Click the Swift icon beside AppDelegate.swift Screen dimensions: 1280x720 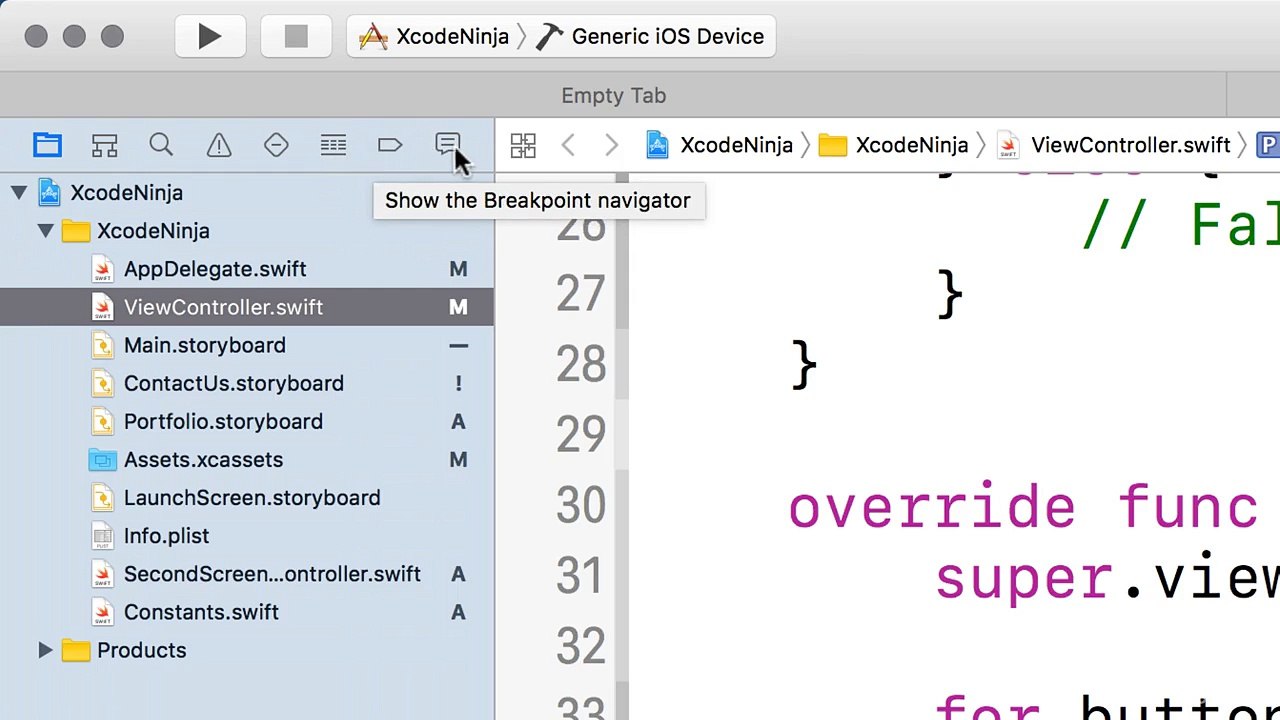(102, 269)
